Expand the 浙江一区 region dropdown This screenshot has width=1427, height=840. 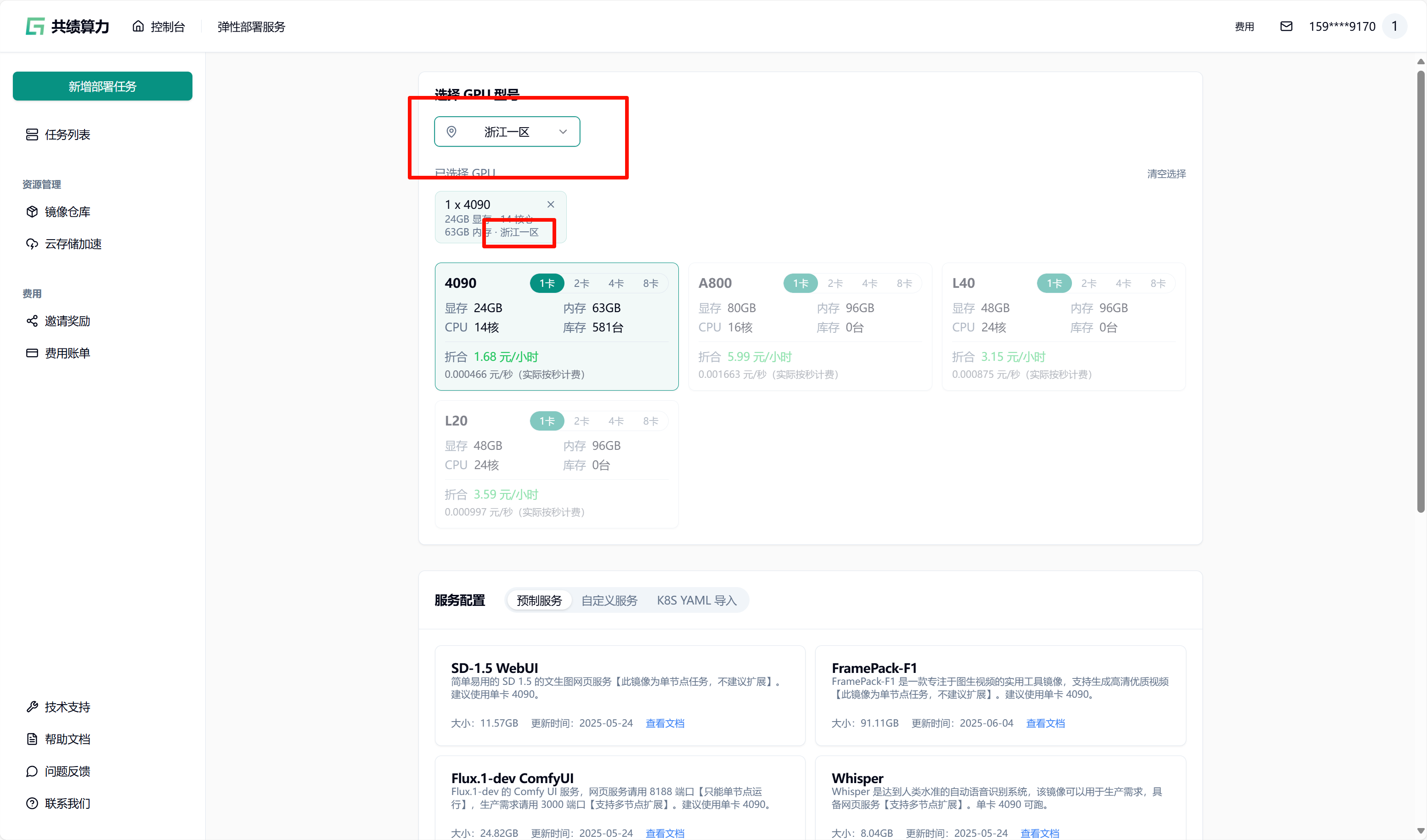point(507,131)
